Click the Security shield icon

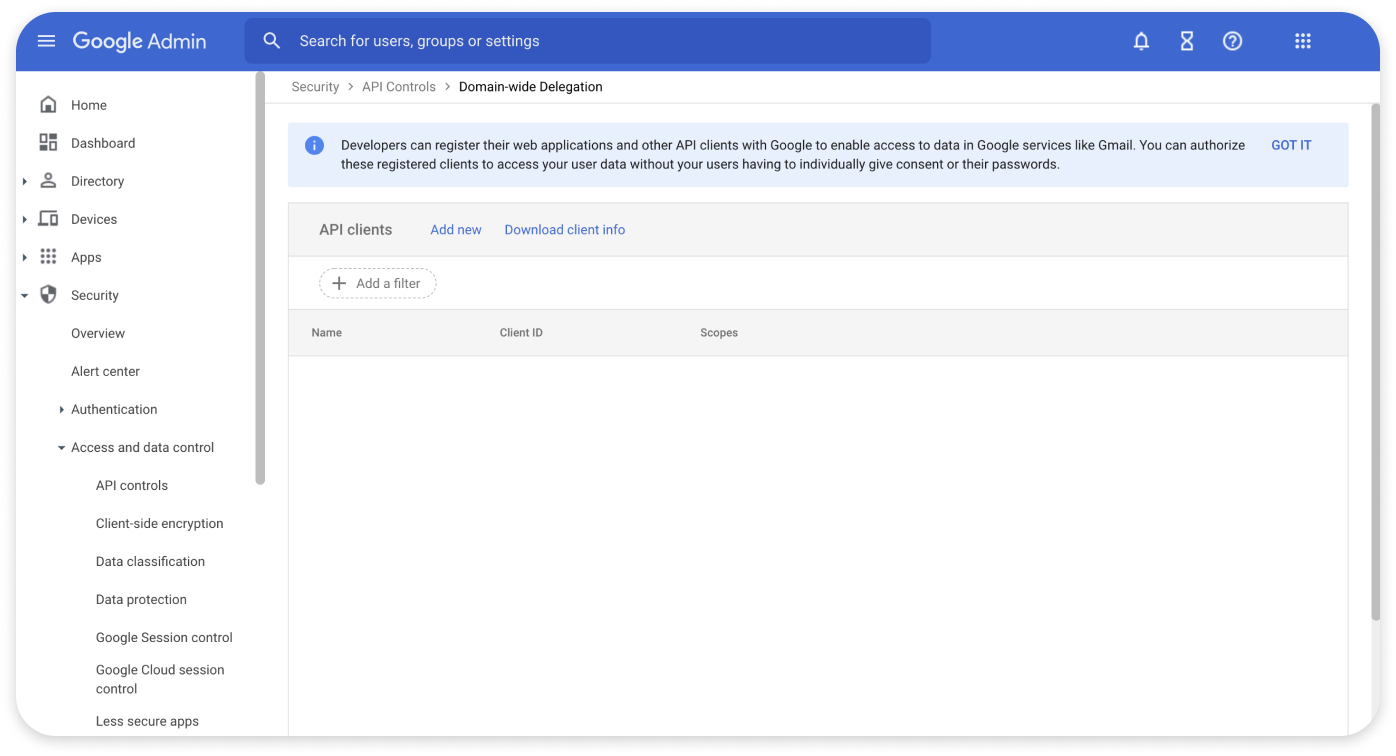click(x=48, y=295)
